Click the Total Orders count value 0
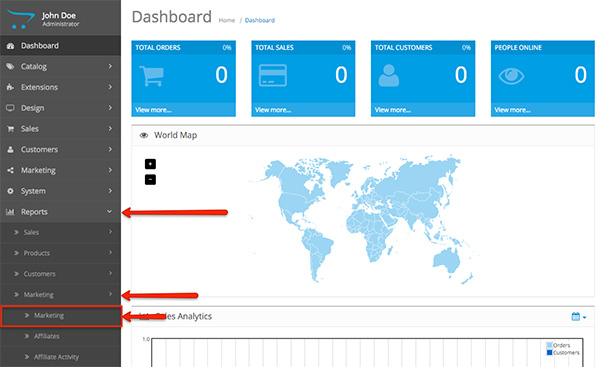The width and height of the screenshot is (600, 367). [x=221, y=75]
